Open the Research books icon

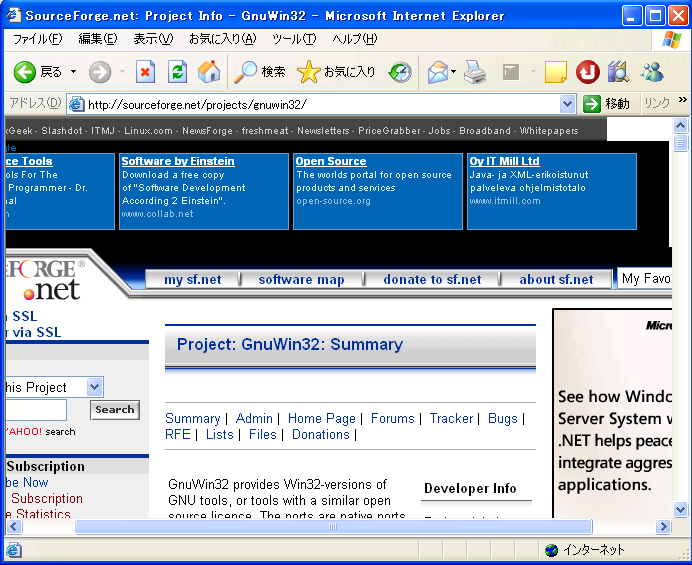tap(619, 72)
